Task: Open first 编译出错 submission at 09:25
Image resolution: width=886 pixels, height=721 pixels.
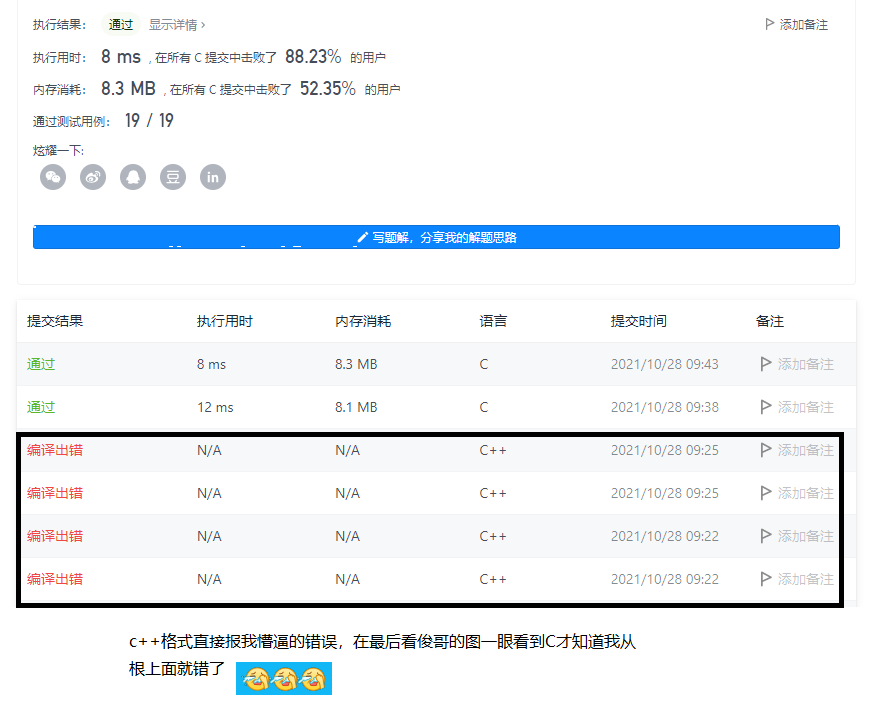Action: (55, 450)
